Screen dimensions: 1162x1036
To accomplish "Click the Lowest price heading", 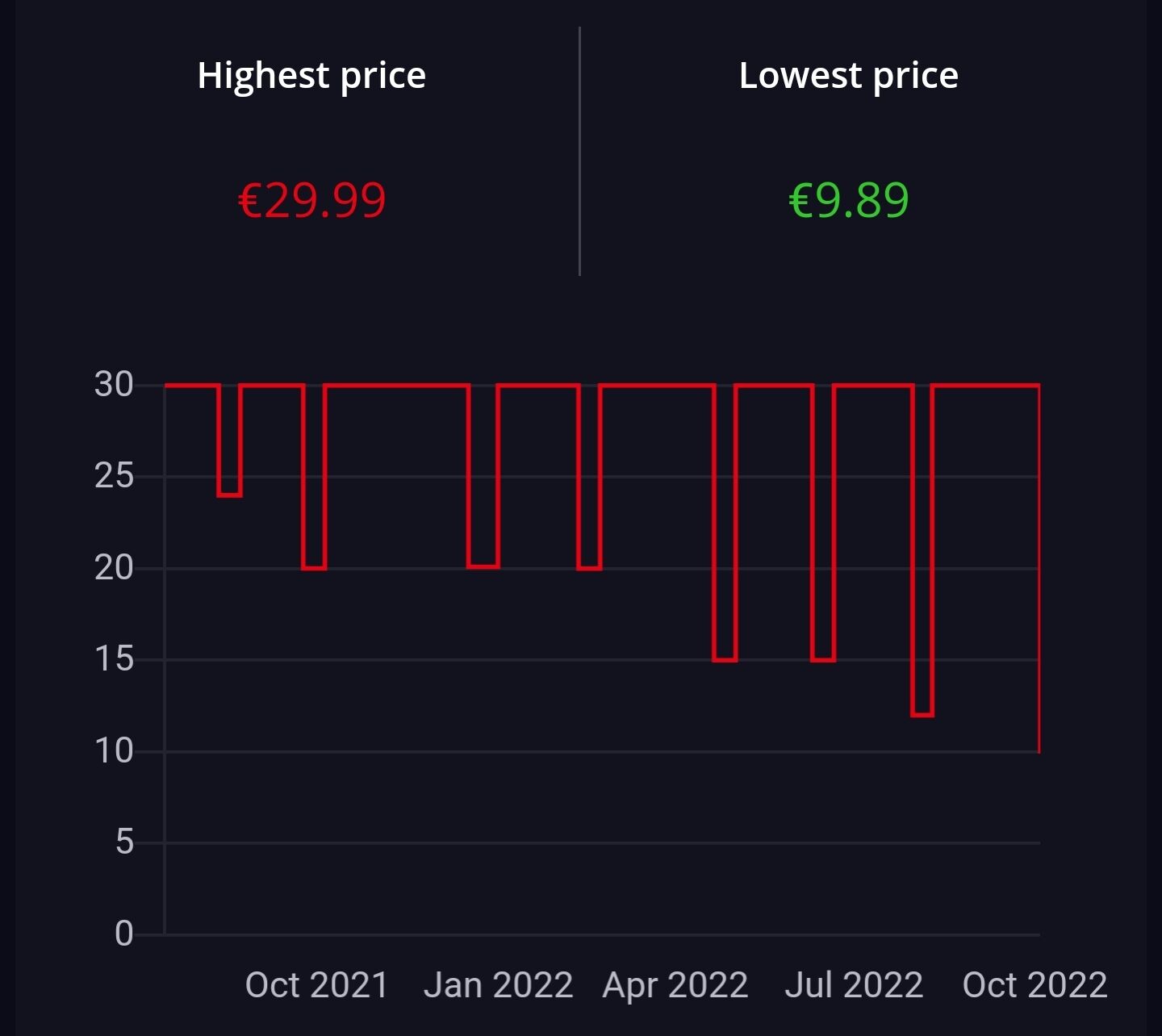I will (x=848, y=76).
